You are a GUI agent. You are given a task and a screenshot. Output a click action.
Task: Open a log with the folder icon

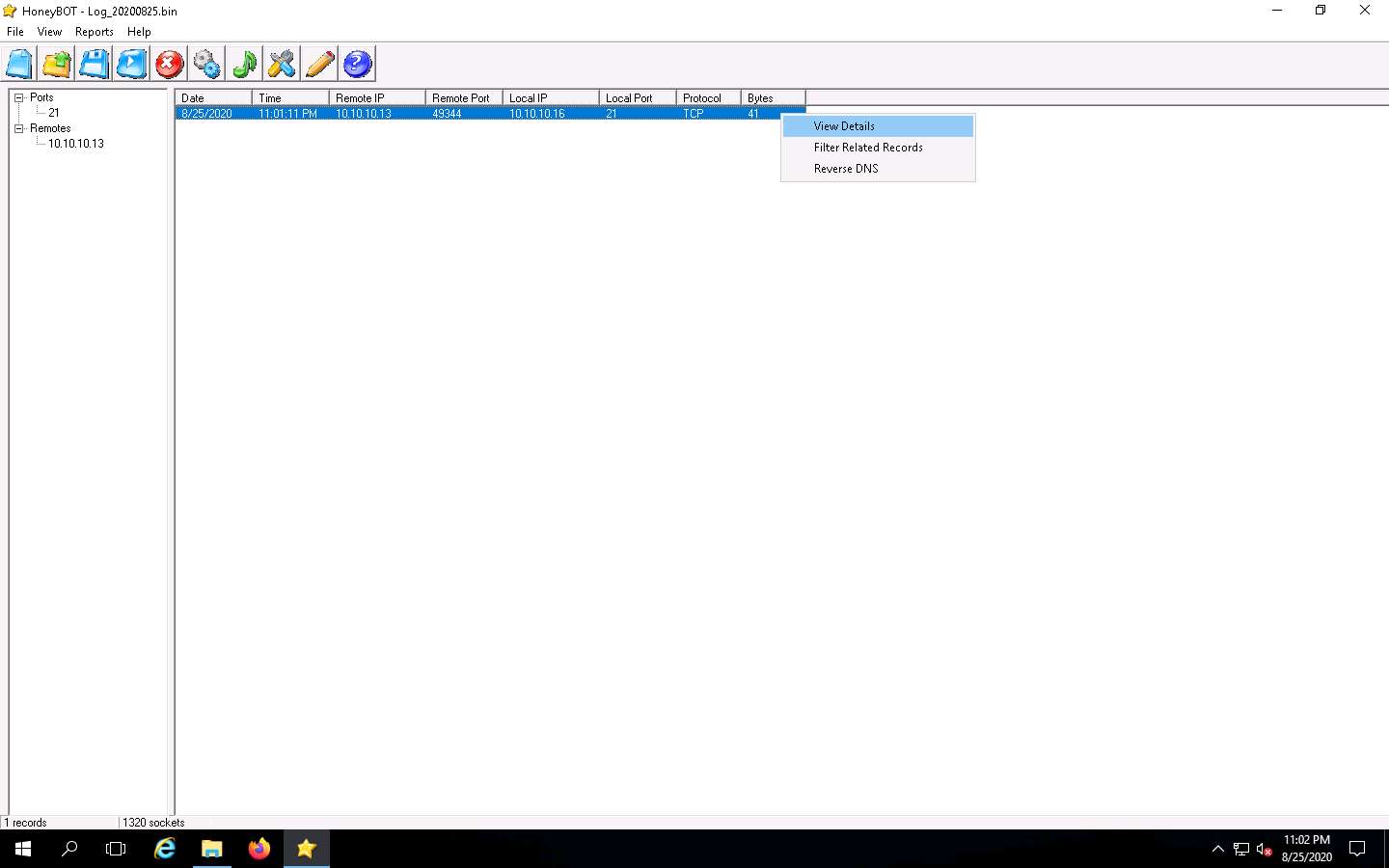pos(57,65)
